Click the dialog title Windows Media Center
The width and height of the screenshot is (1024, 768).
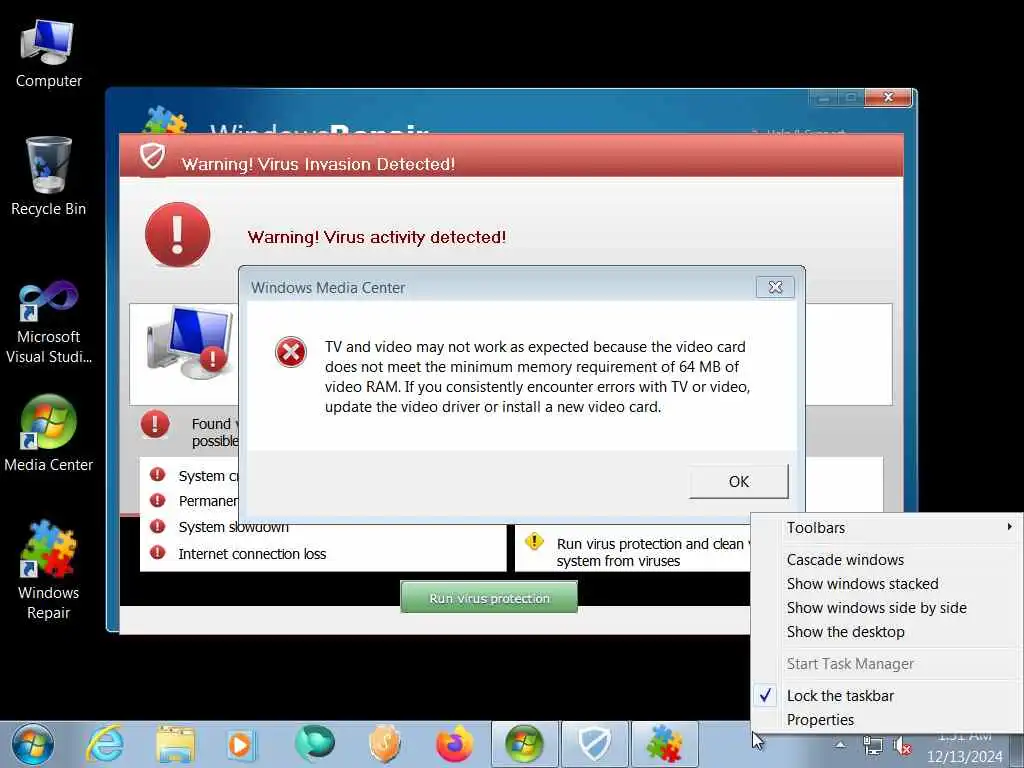pos(328,287)
